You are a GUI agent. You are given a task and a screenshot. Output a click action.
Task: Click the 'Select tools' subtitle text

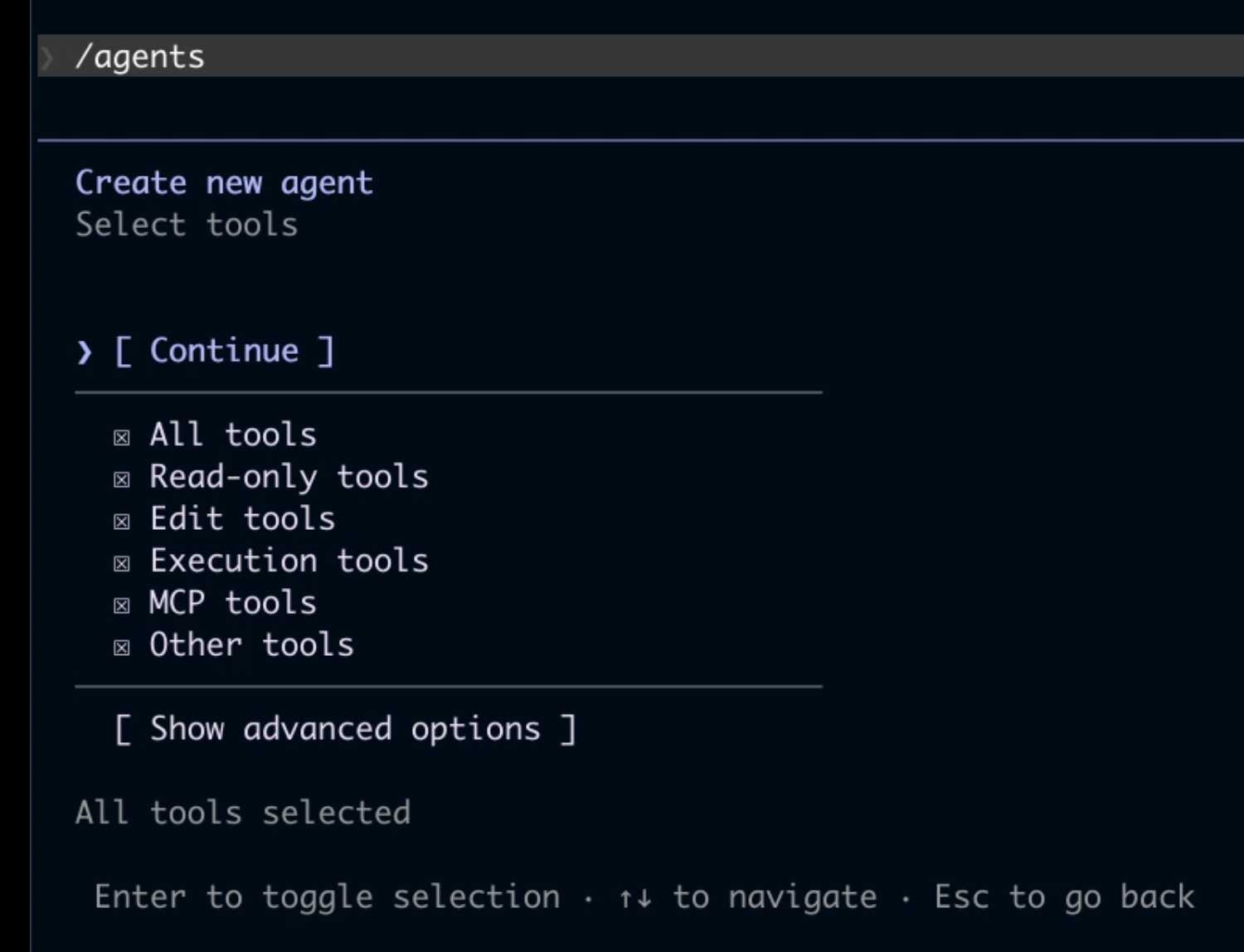point(187,225)
